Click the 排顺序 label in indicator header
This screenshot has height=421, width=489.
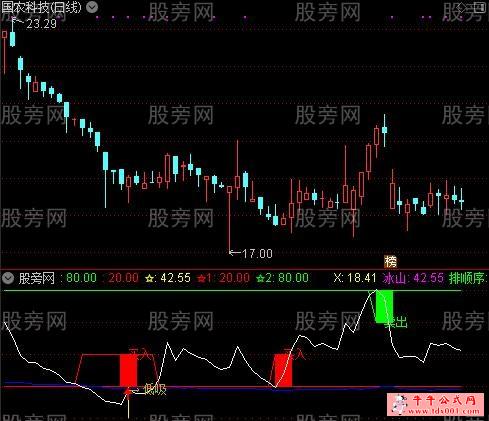[x=468, y=278]
